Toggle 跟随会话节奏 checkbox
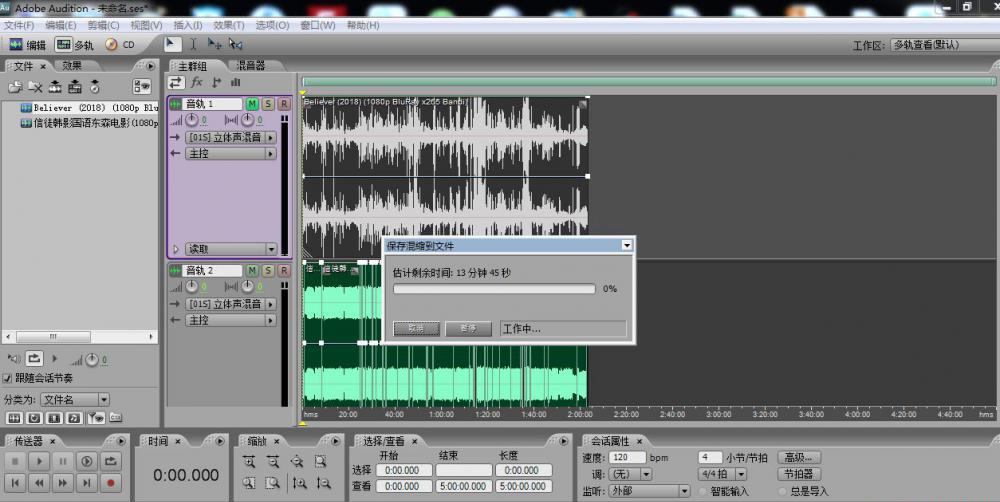 (x=8, y=378)
